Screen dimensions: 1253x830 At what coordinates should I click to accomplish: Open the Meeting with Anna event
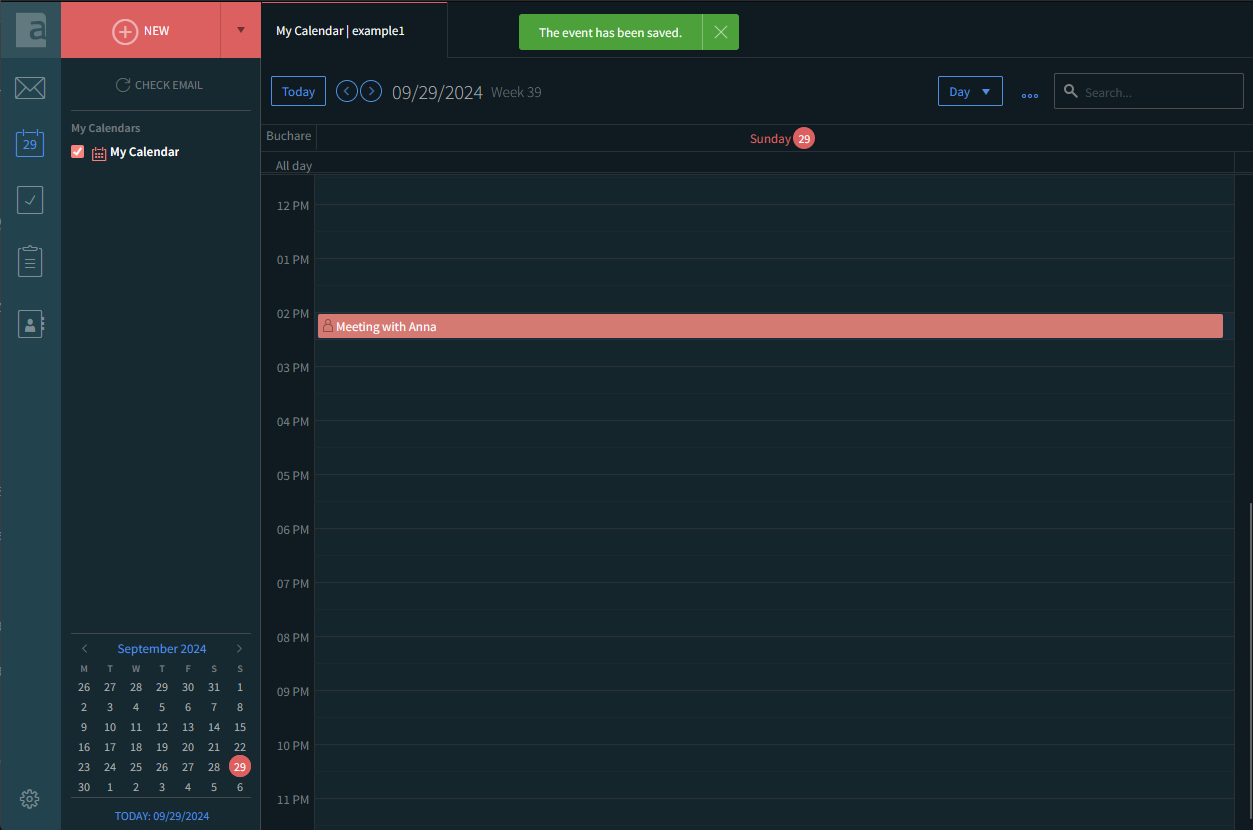[x=770, y=326]
